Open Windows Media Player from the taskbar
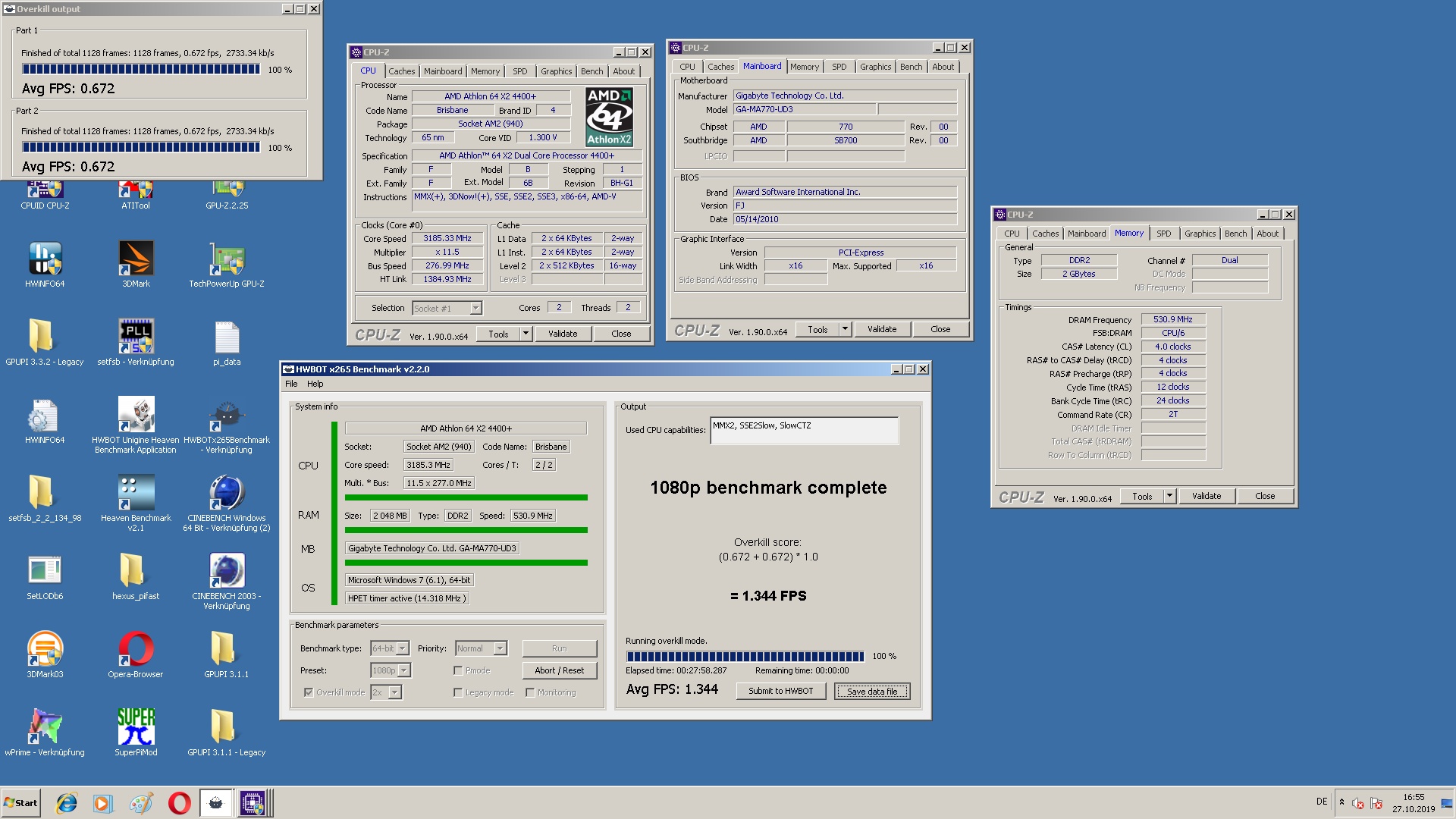 click(x=102, y=803)
